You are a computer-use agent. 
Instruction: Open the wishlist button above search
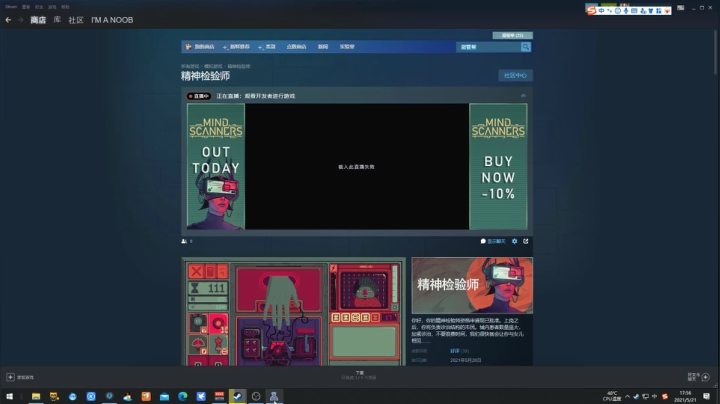[x=512, y=35]
